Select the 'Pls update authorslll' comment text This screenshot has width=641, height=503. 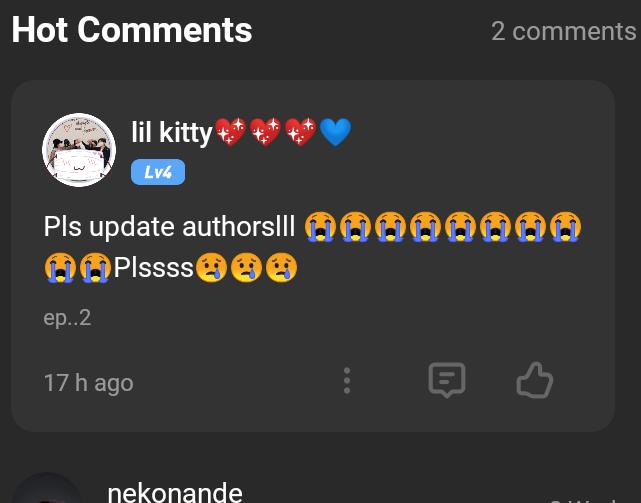point(169,226)
